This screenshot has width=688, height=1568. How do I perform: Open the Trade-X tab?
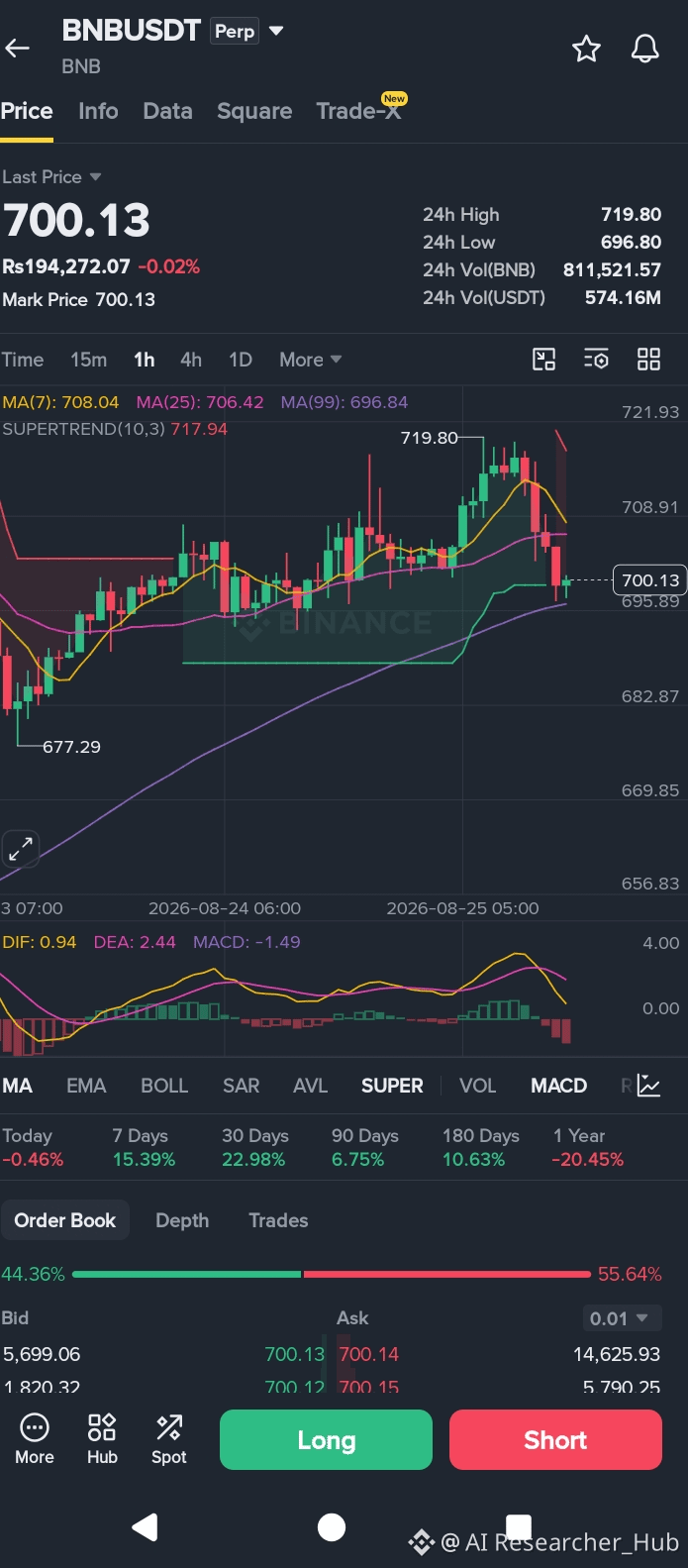[x=360, y=109]
